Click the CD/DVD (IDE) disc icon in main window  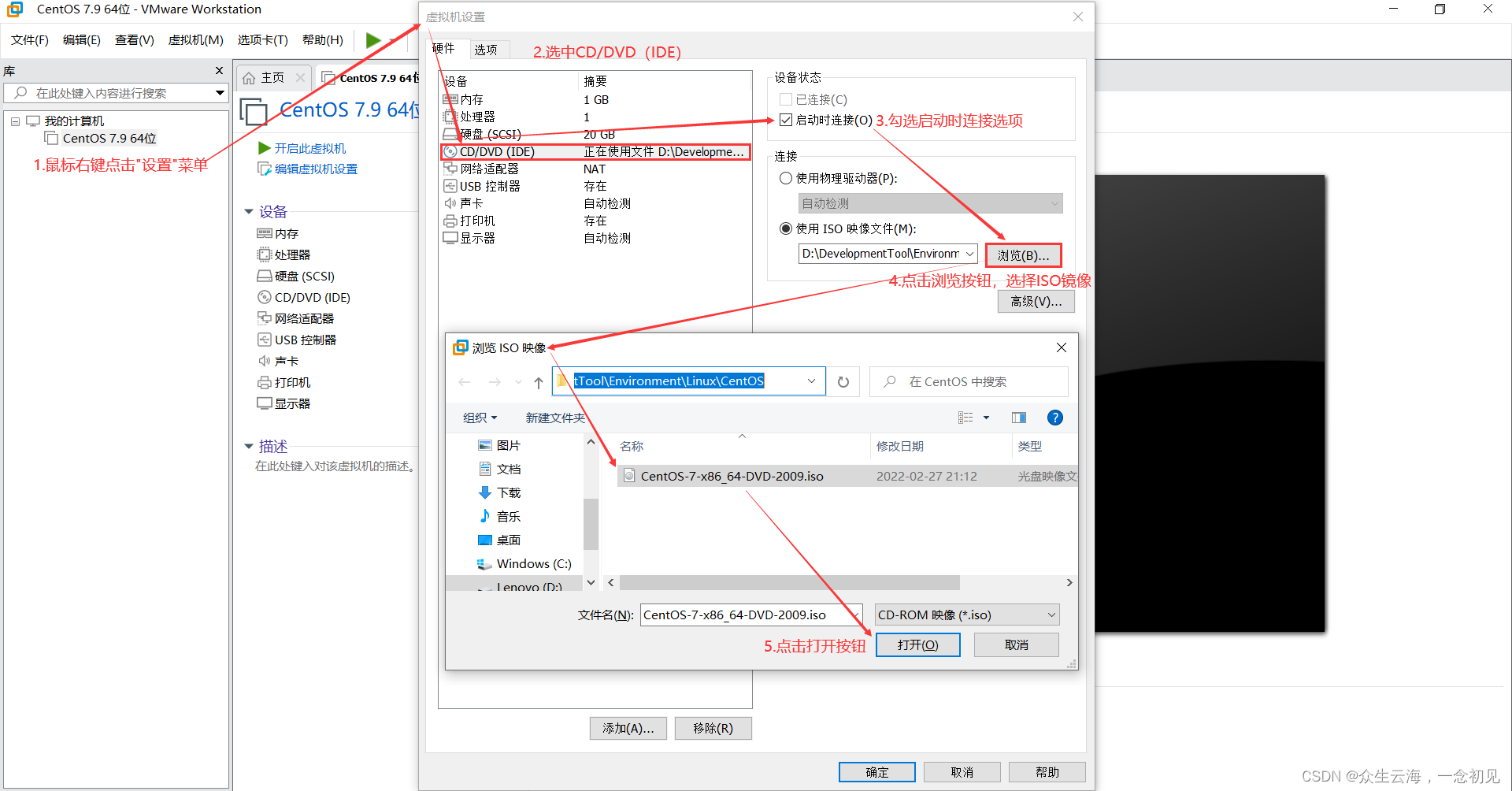coord(265,297)
